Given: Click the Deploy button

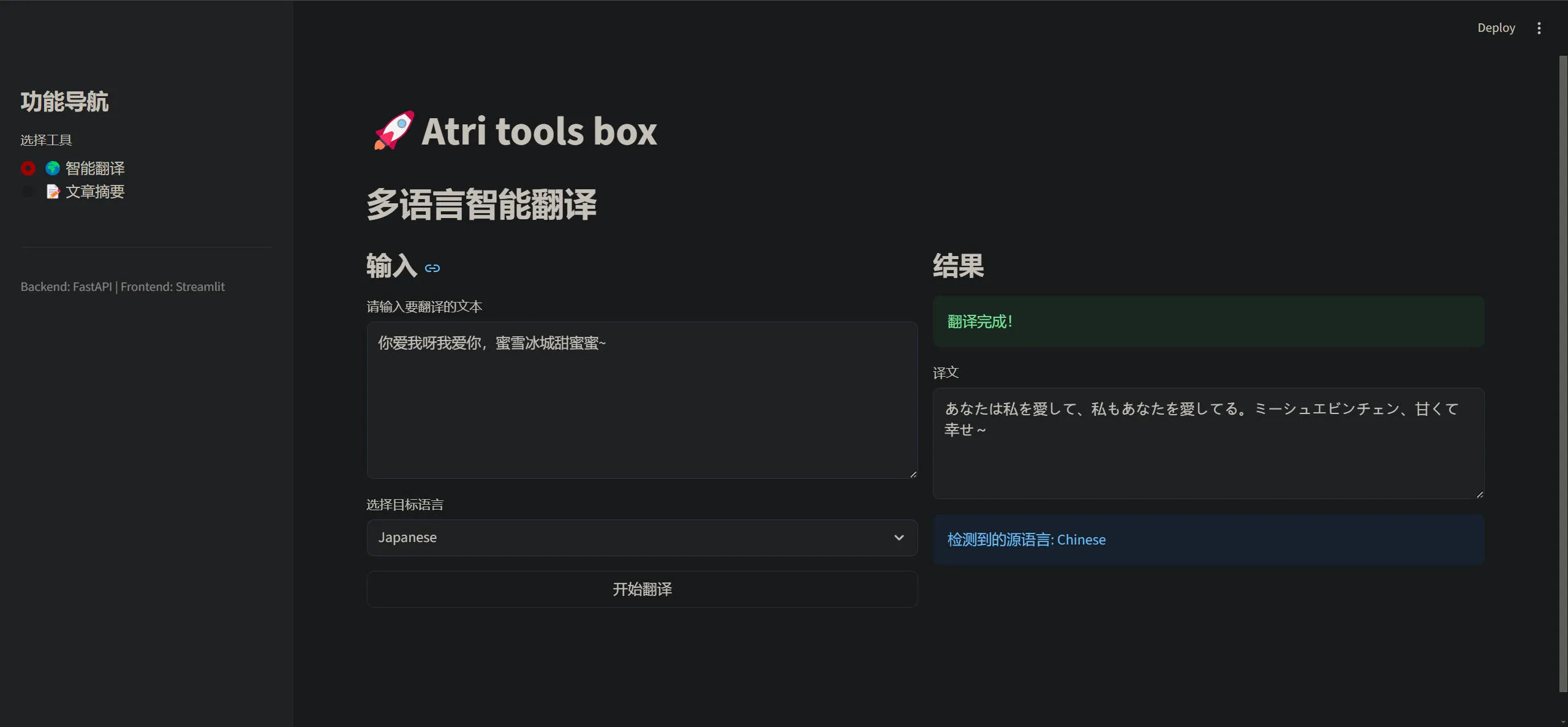Looking at the screenshot, I should pyautogui.click(x=1496, y=28).
